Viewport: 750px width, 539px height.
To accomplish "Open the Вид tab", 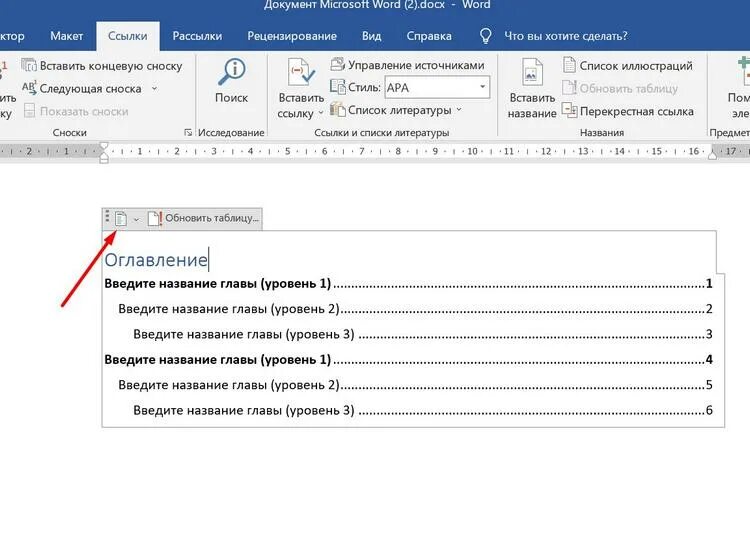I will [371, 36].
